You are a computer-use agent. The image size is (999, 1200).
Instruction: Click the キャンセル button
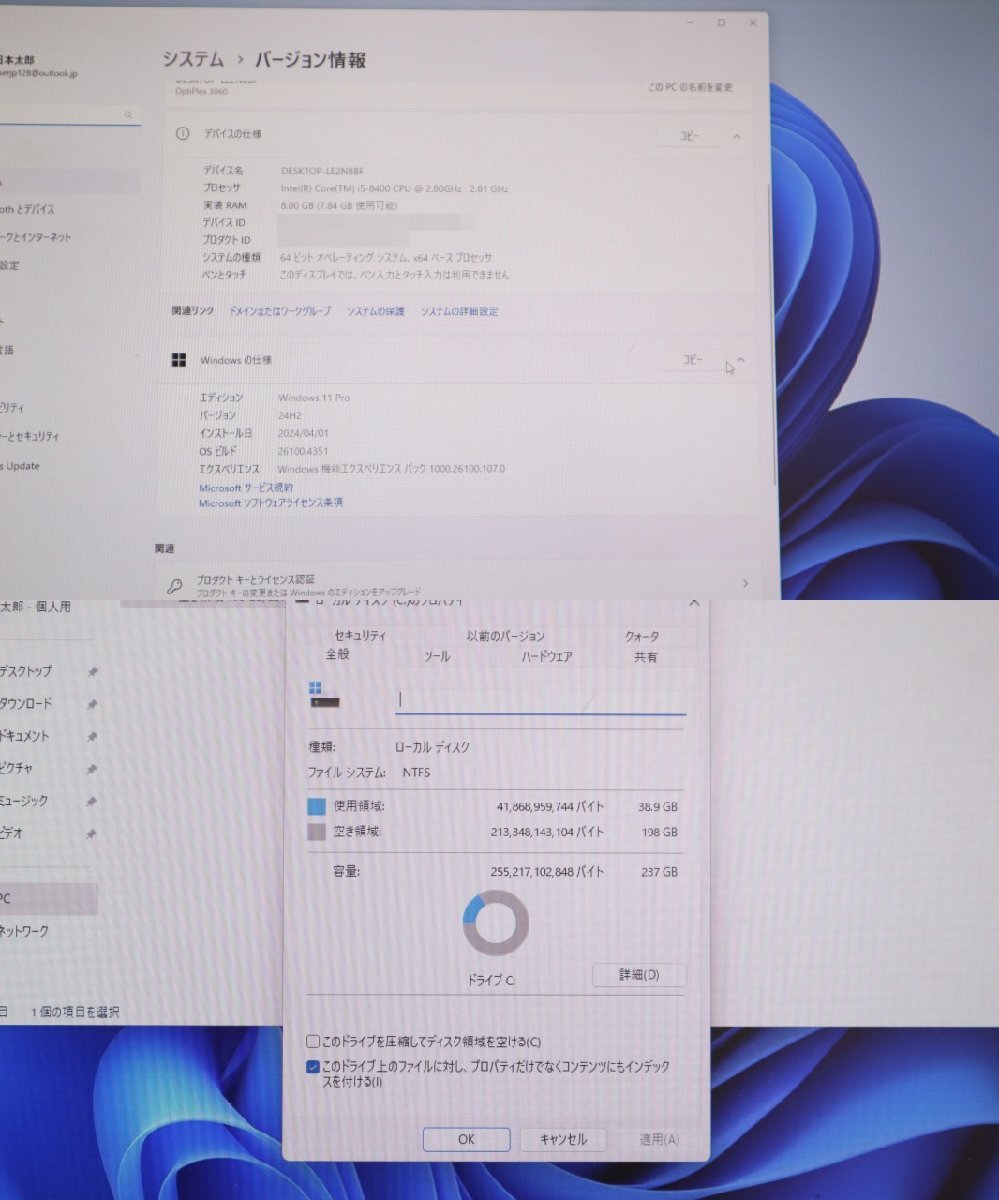coord(563,1139)
